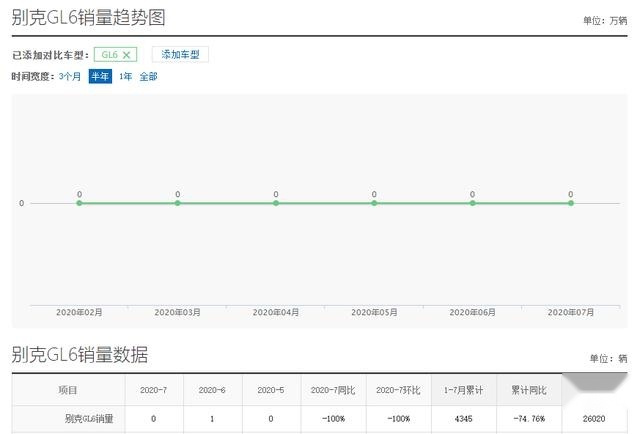Show 全部 time range data
The height and width of the screenshot is (434, 640).
(148, 76)
